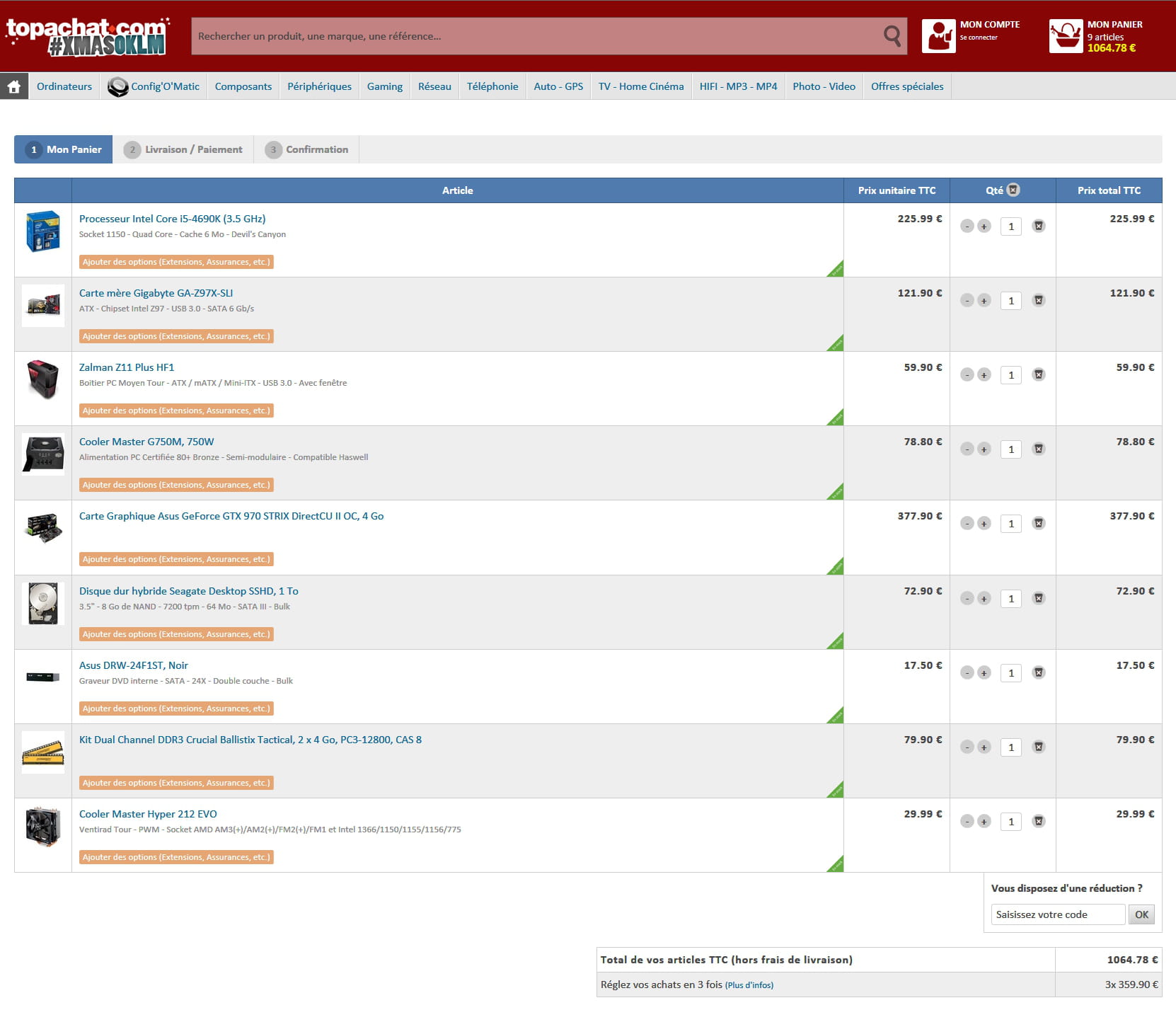The width and height of the screenshot is (1176, 1010).
Task: Open Mon Panier basket icon
Action: click(1066, 36)
